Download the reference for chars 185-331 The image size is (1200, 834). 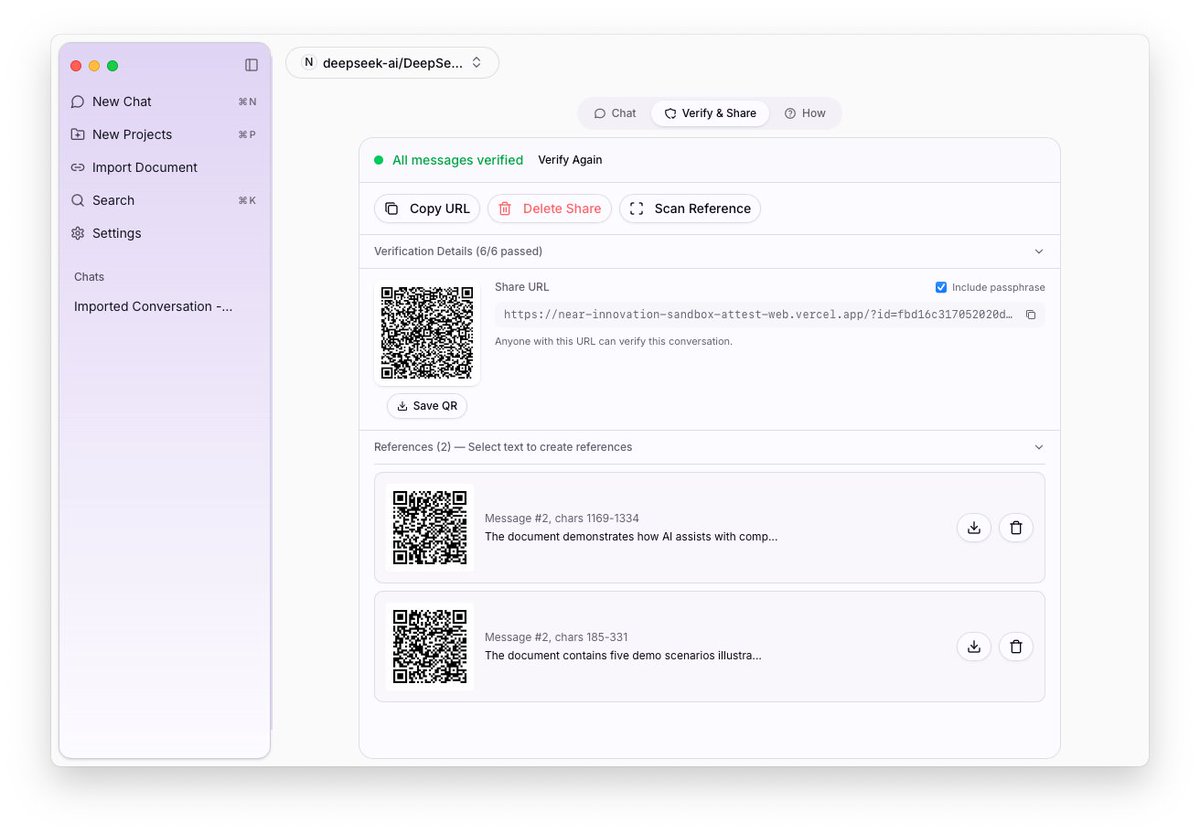(x=974, y=647)
